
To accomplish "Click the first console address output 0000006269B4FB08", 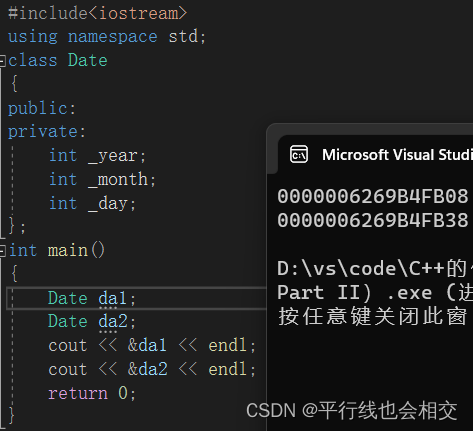I will click(373, 196).
